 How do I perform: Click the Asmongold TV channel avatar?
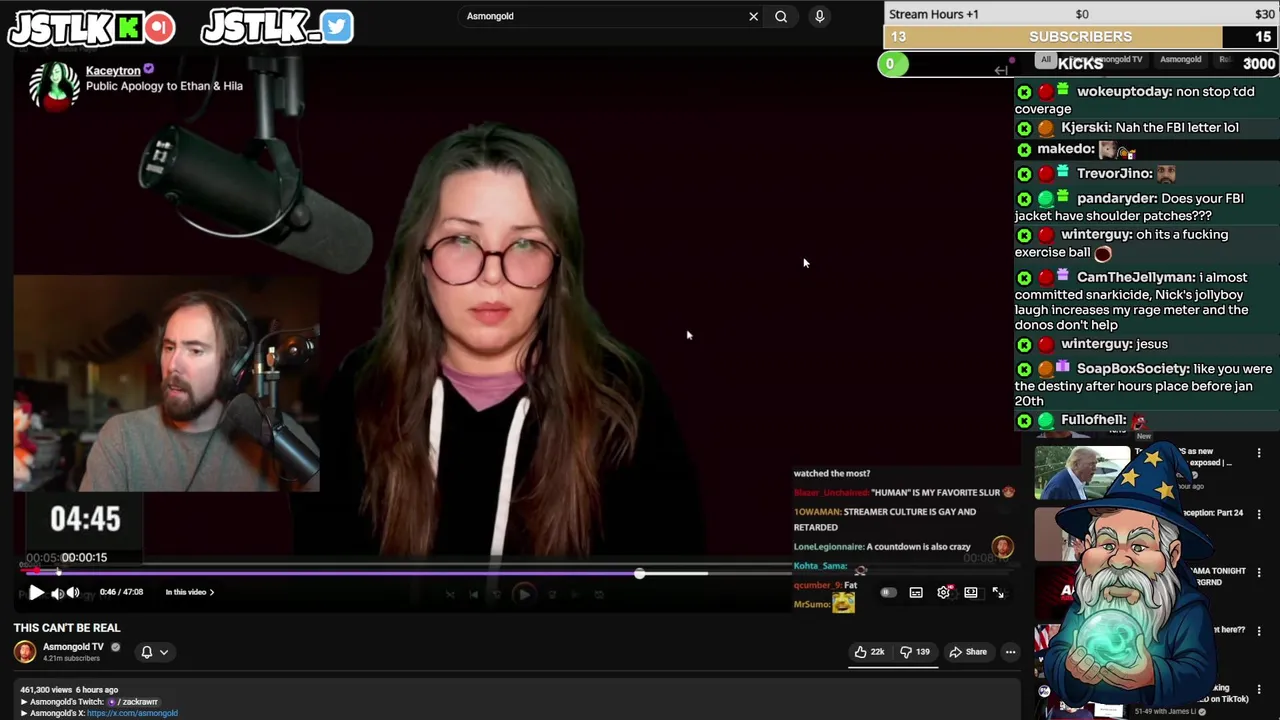click(25, 652)
